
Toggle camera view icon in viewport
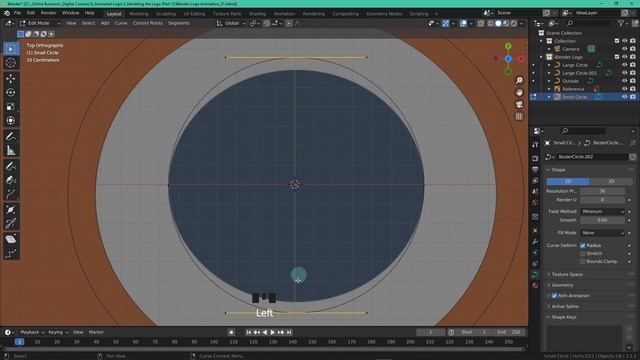pyautogui.click(x=519, y=104)
